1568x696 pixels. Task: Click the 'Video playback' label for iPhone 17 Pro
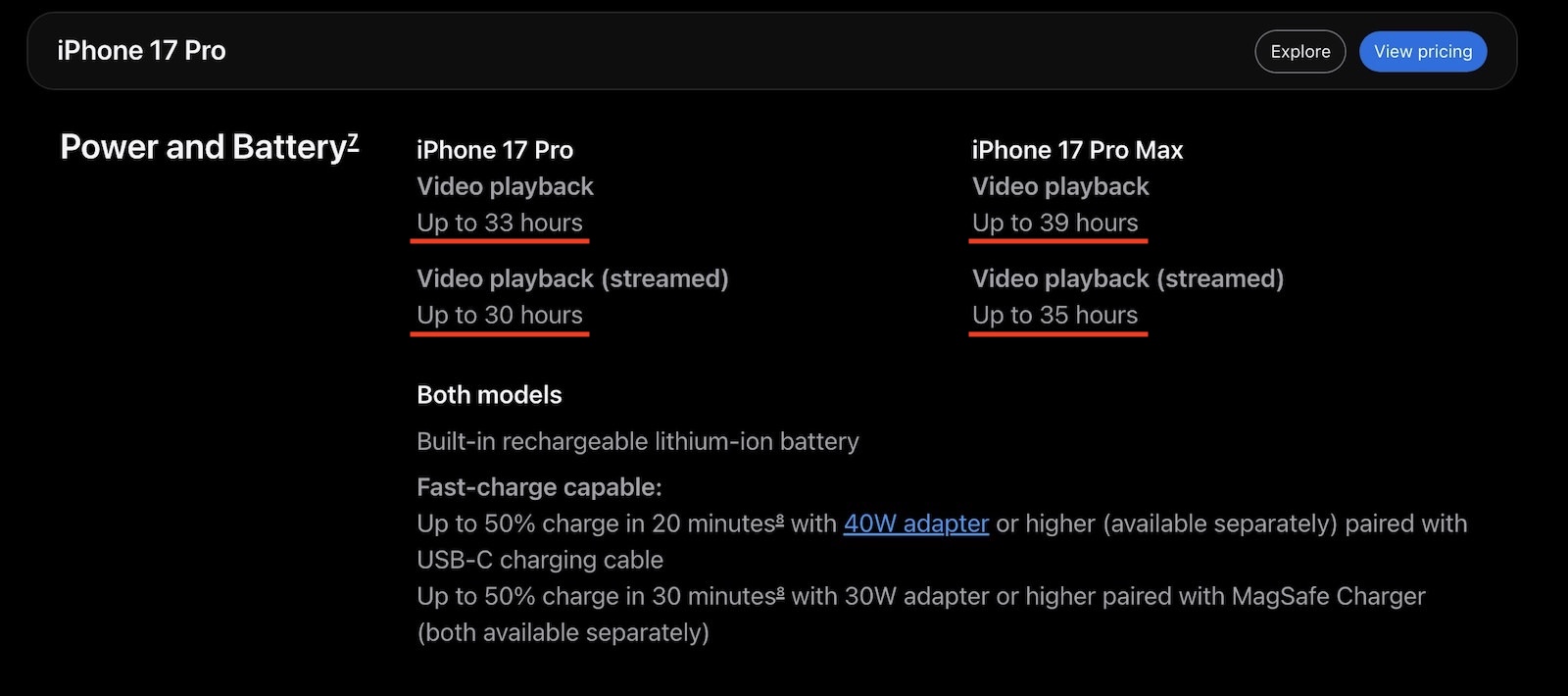click(x=505, y=186)
